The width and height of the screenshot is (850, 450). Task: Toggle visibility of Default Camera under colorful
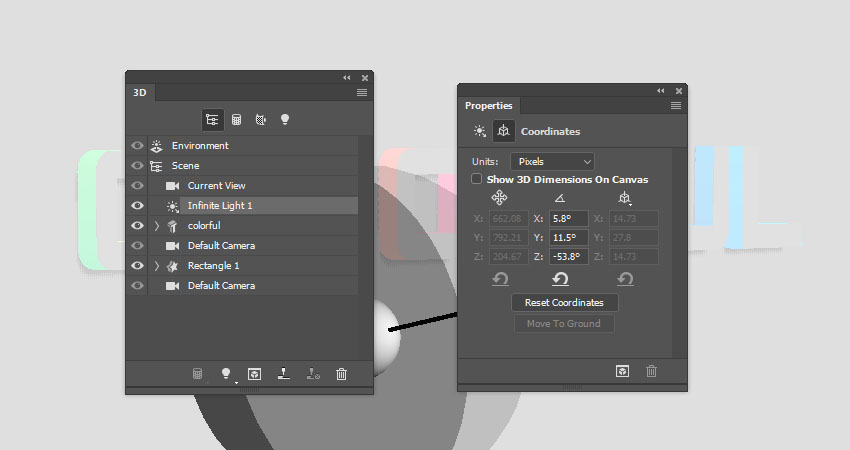[x=137, y=246]
